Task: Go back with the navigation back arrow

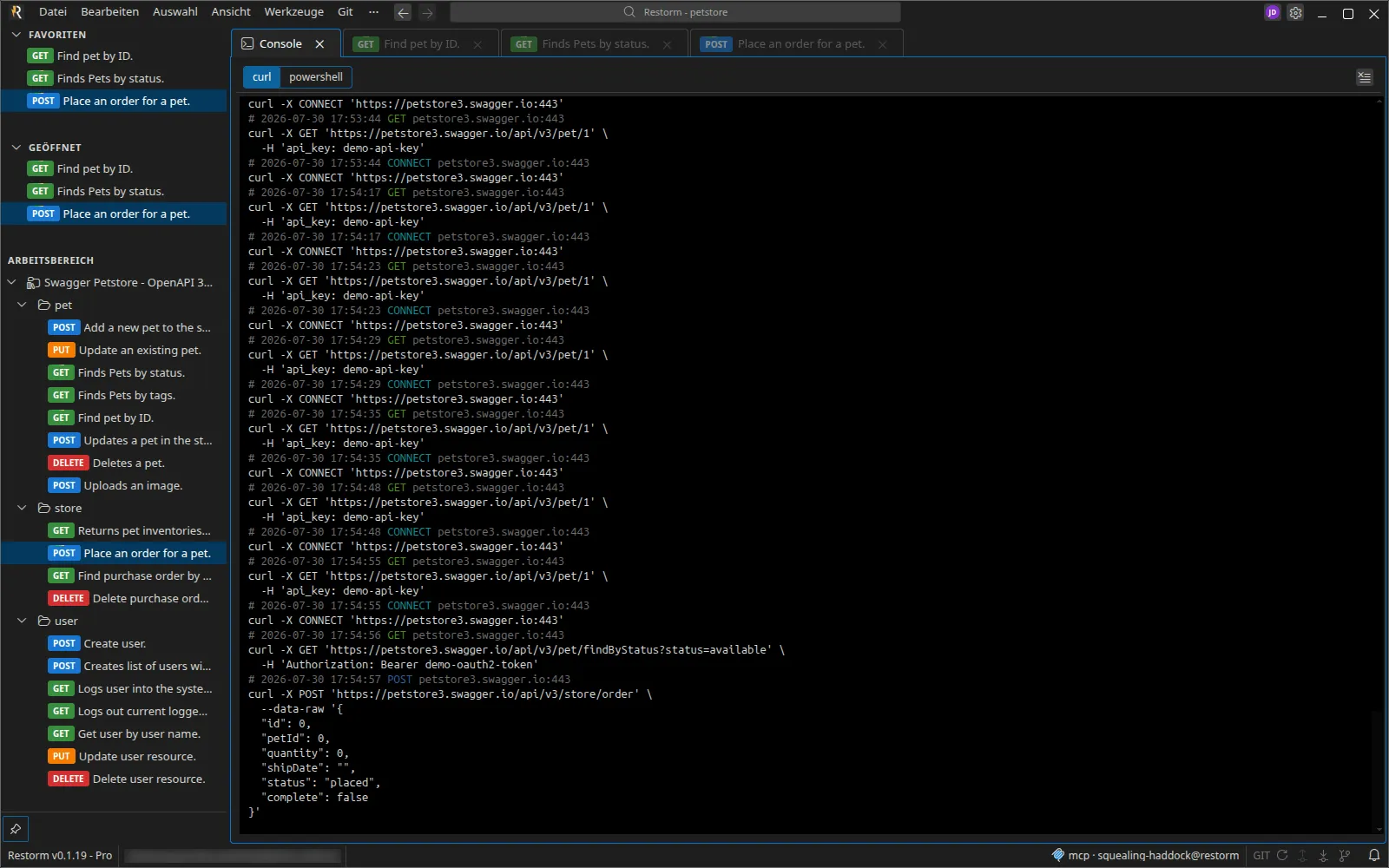Action: click(x=403, y=12)
